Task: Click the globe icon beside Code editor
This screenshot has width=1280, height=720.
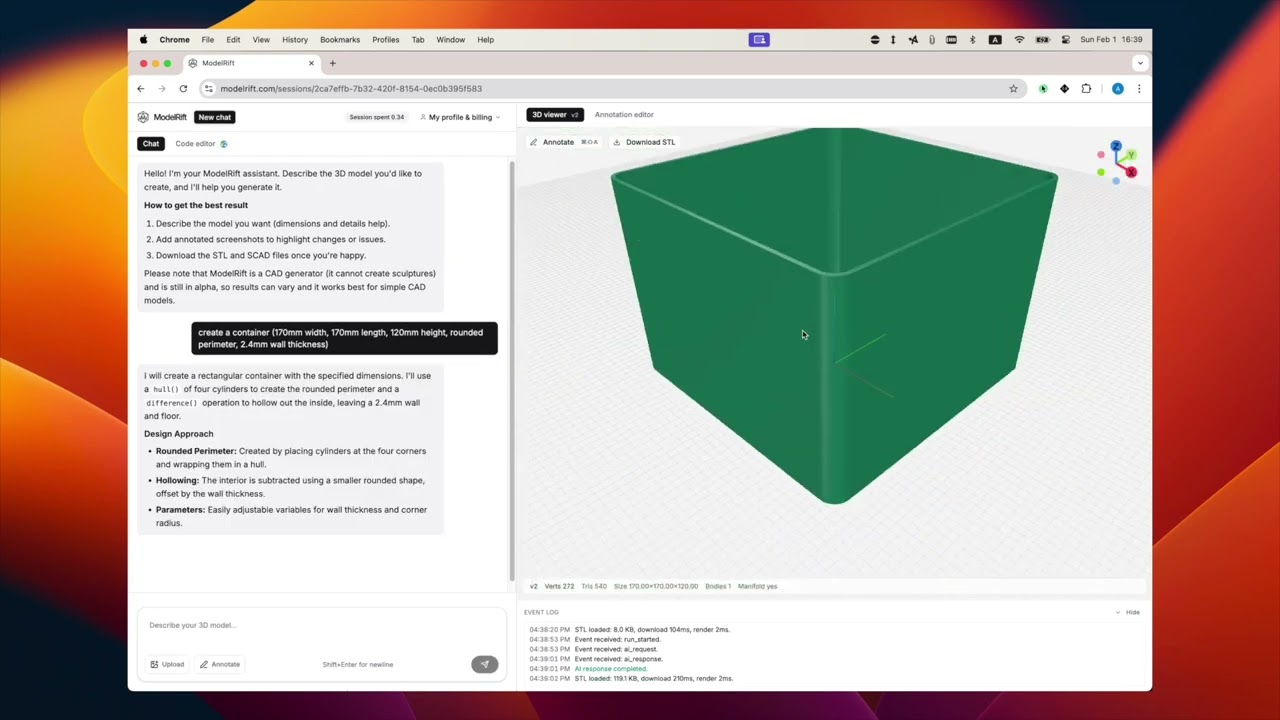Action: point(223,144)
